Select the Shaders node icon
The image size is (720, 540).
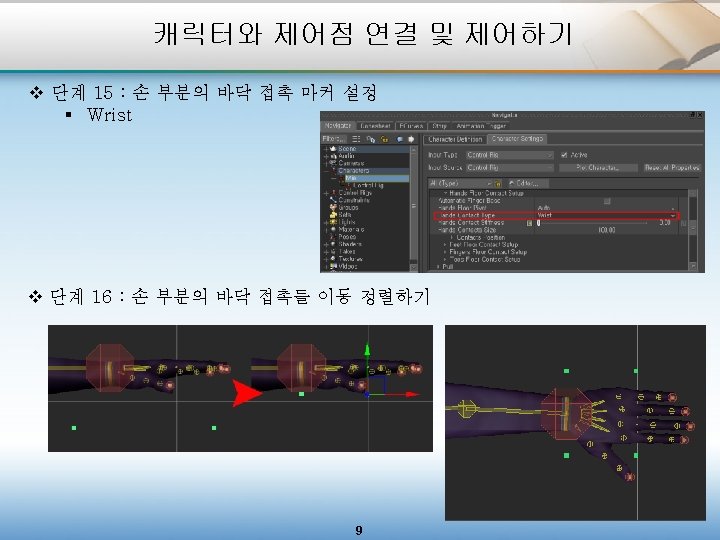point(333,244)
